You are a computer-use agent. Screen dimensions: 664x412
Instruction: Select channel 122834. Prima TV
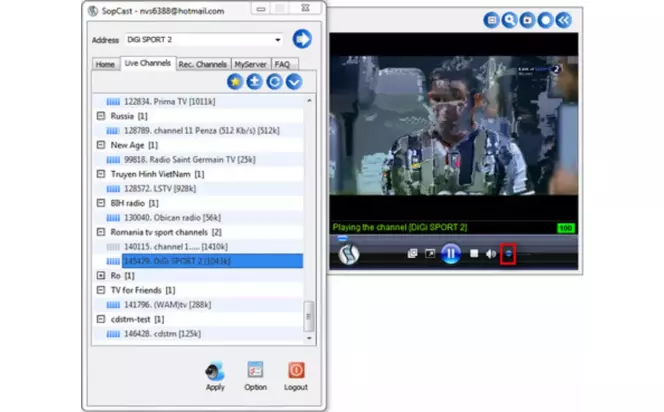(x=169, y=102)
